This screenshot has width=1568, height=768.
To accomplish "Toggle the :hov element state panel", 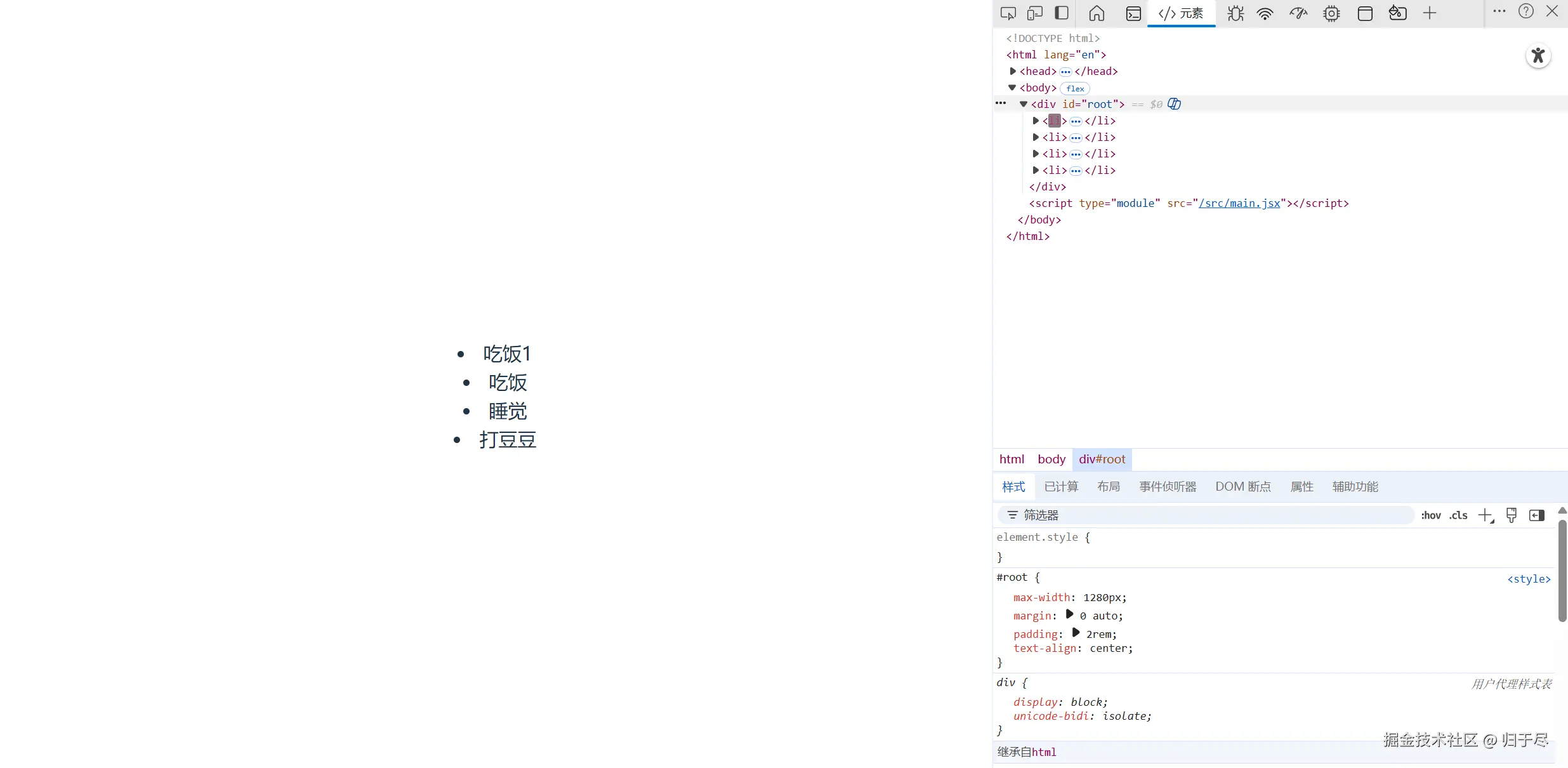I will tap(1430, 515).
